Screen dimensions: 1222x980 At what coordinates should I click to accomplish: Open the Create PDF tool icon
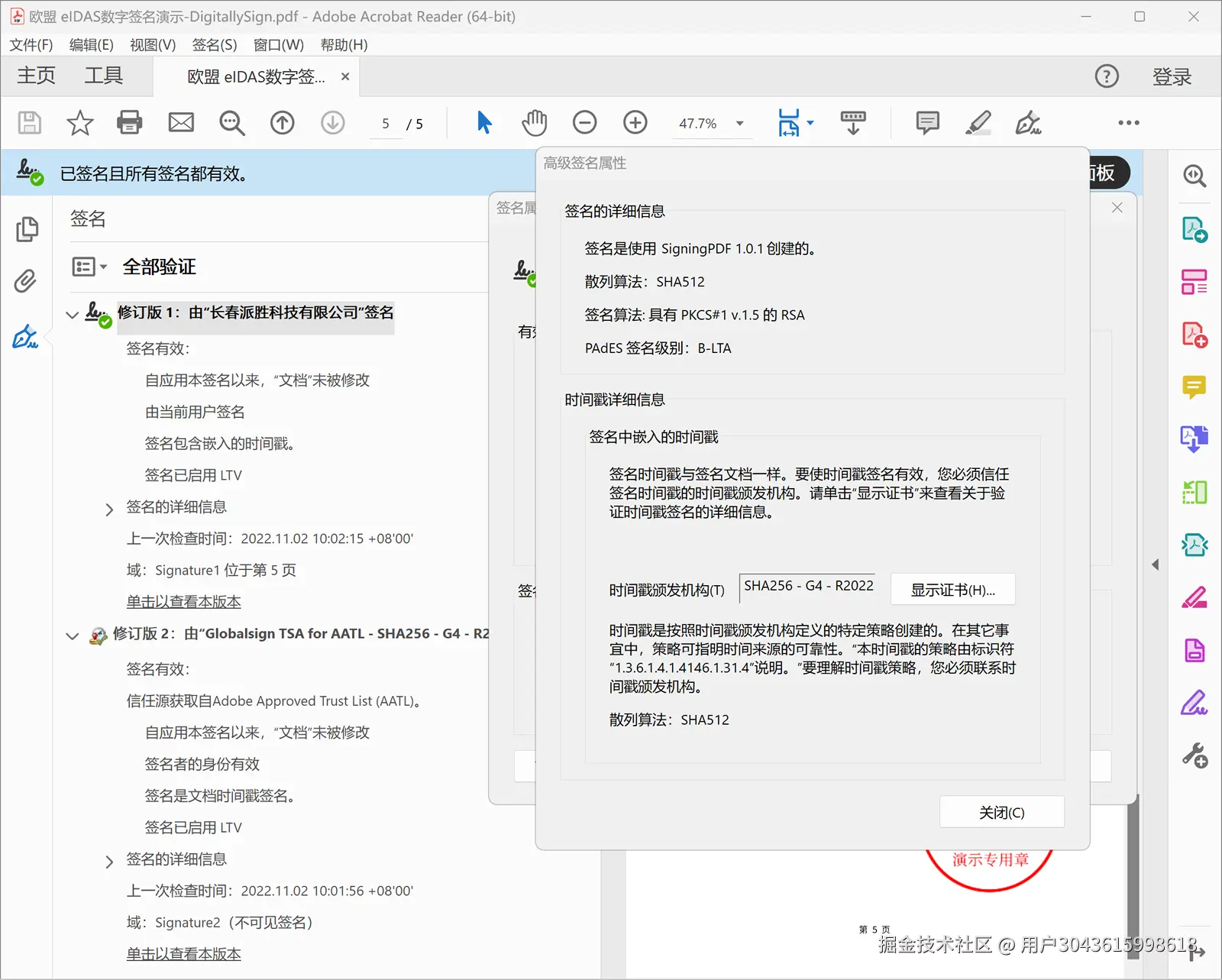(1195, 335)
